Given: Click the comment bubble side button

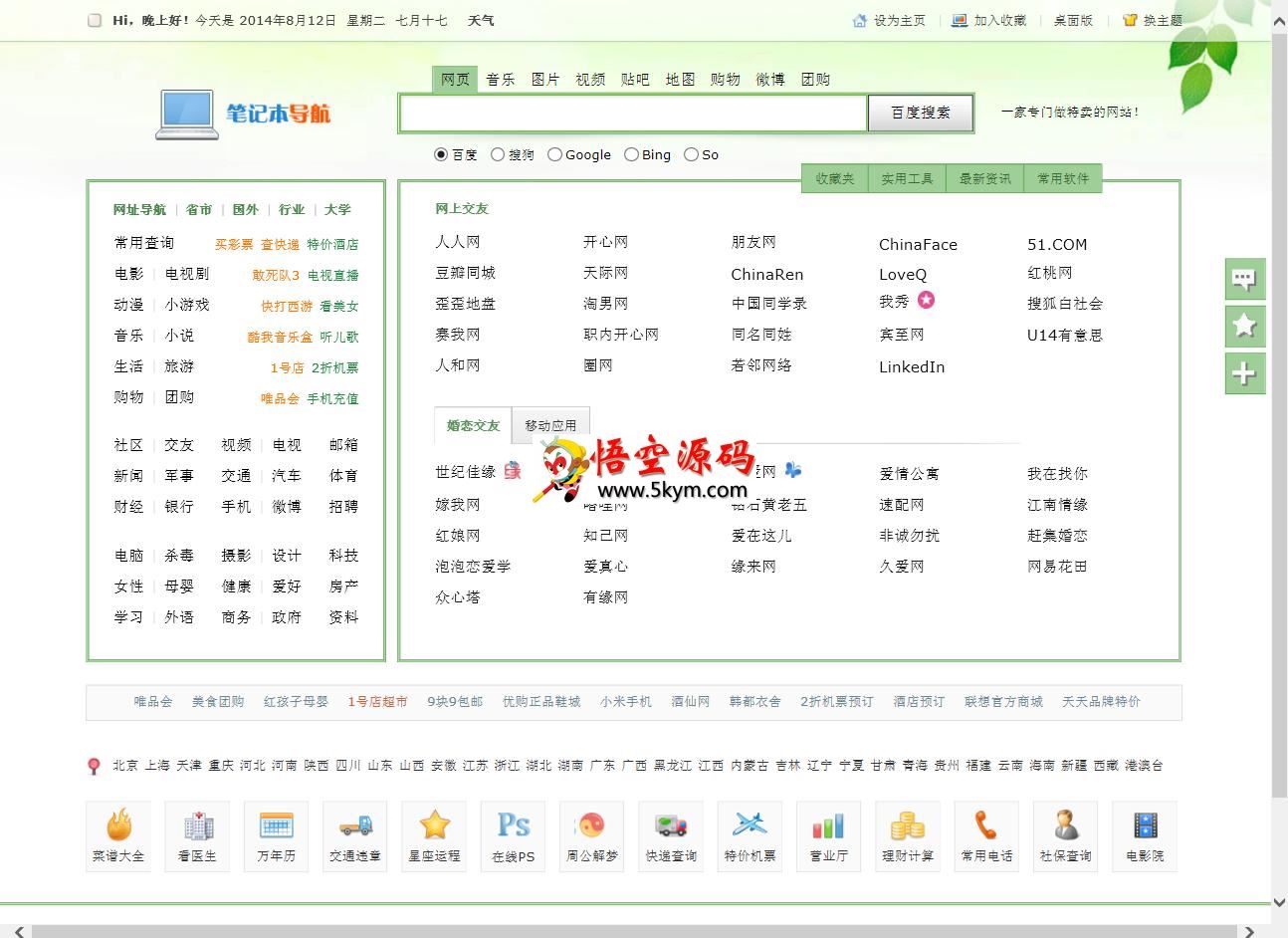Looking at the screenshot, I should click(x=1244, y=279).
